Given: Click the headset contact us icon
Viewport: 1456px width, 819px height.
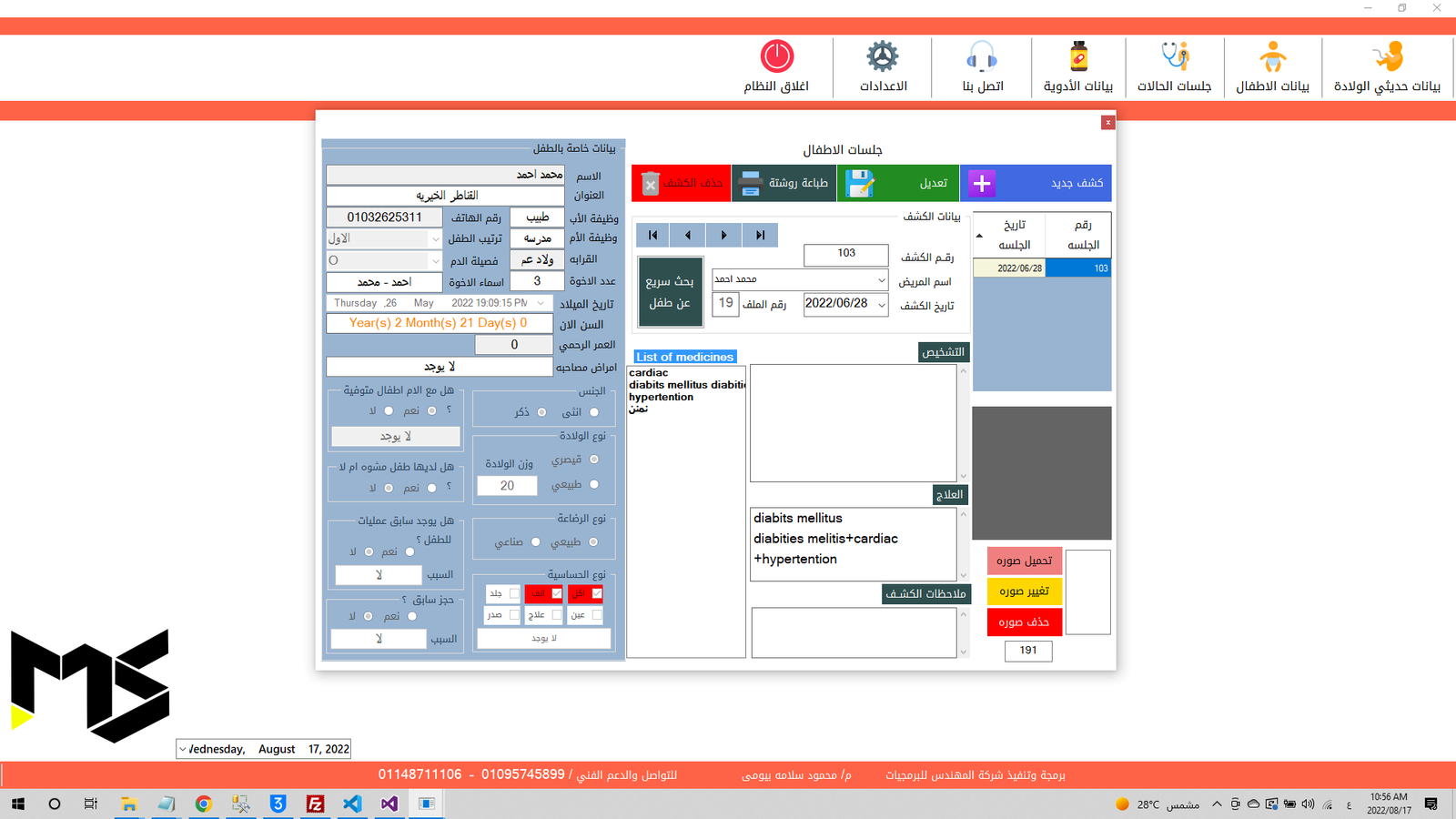Looking at the screenshot, I should [x=982, y=56].
